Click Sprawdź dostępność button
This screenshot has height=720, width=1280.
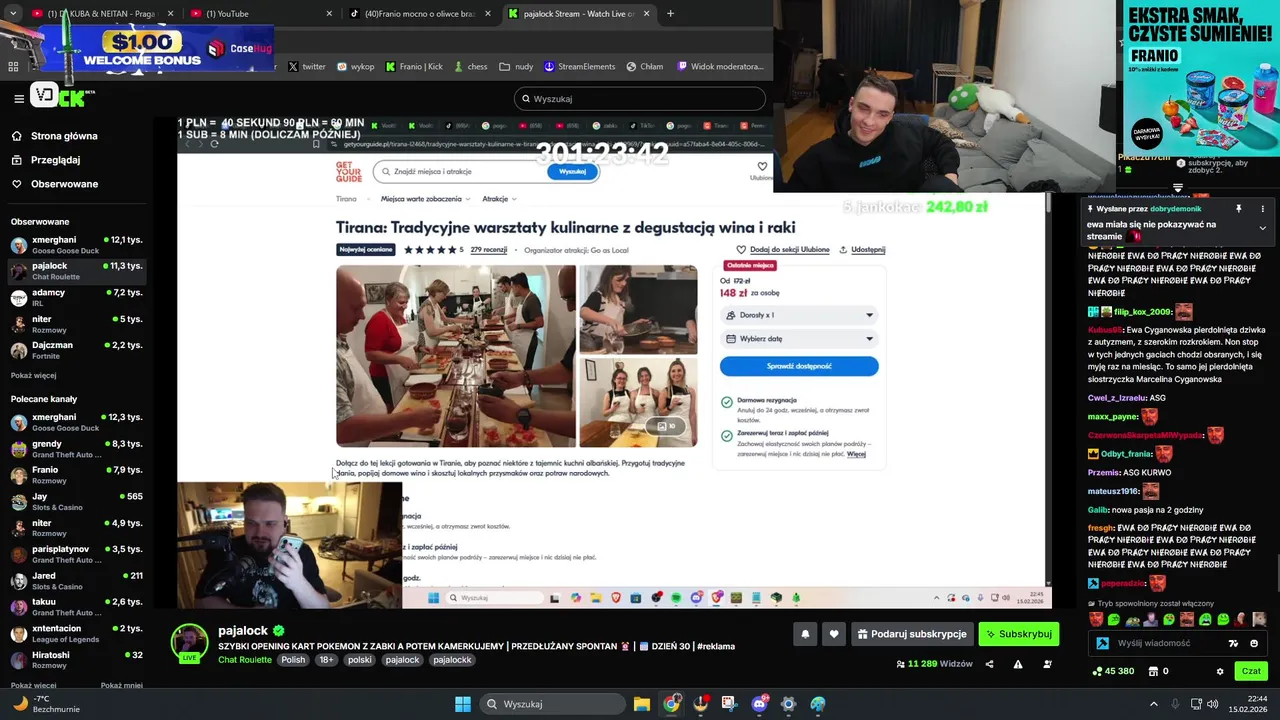tap(799, 366)
